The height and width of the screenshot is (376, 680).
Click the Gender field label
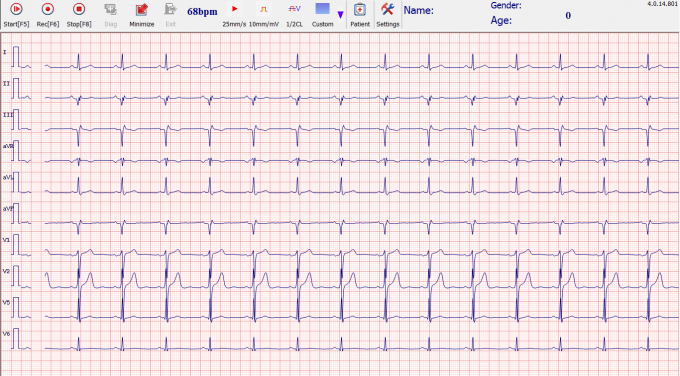pyautogui.click(x=506, y=6)
